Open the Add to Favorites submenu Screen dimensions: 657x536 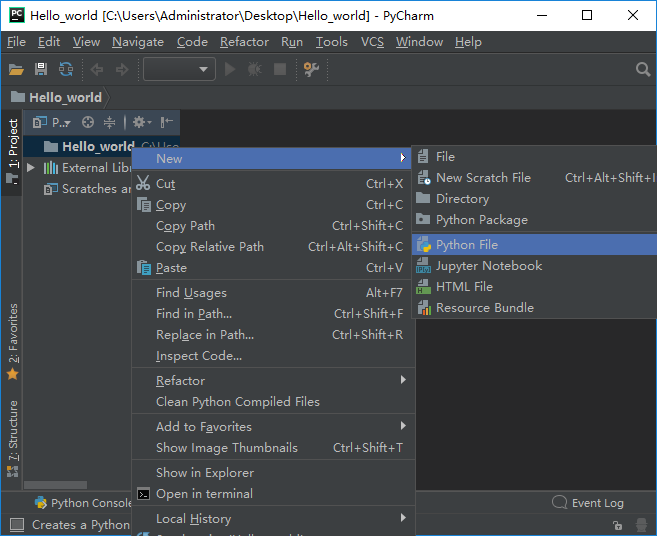click(x=273, y=427)
